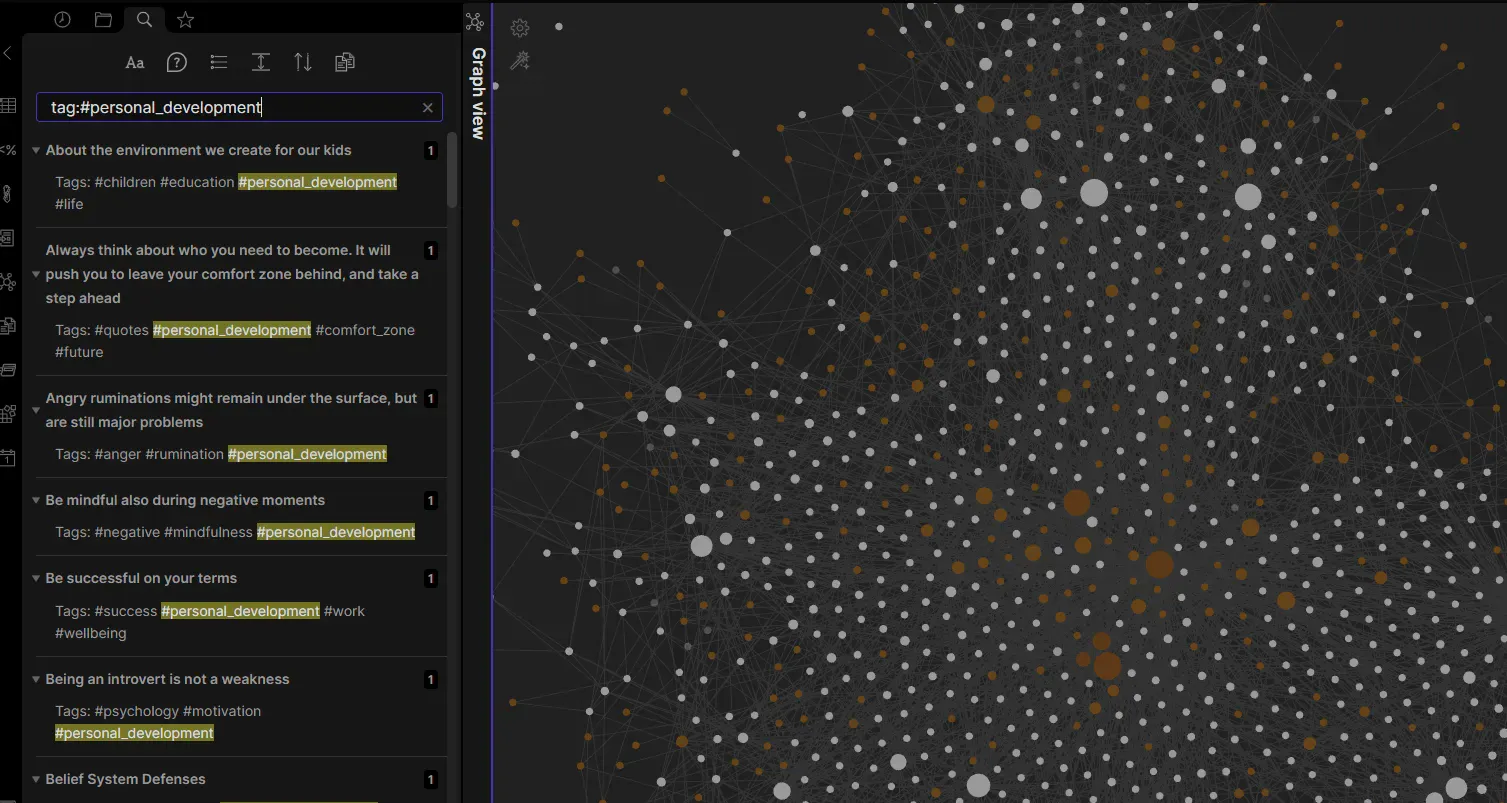Open the graph view ribbon icon
This screenshot has width=1507, height=803.
tap(7, 282)
